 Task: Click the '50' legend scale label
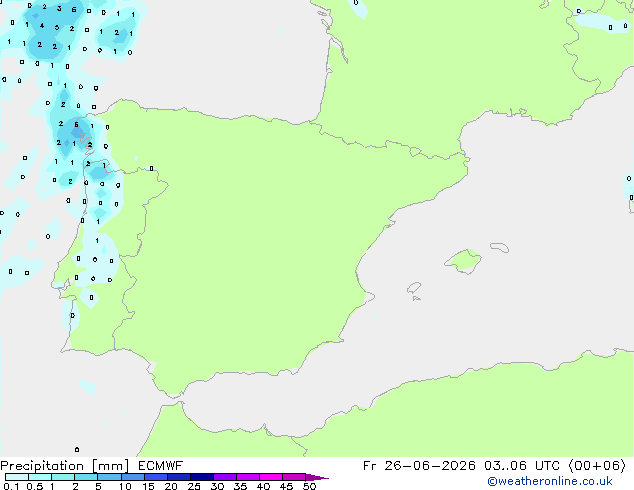pos(309,486)
